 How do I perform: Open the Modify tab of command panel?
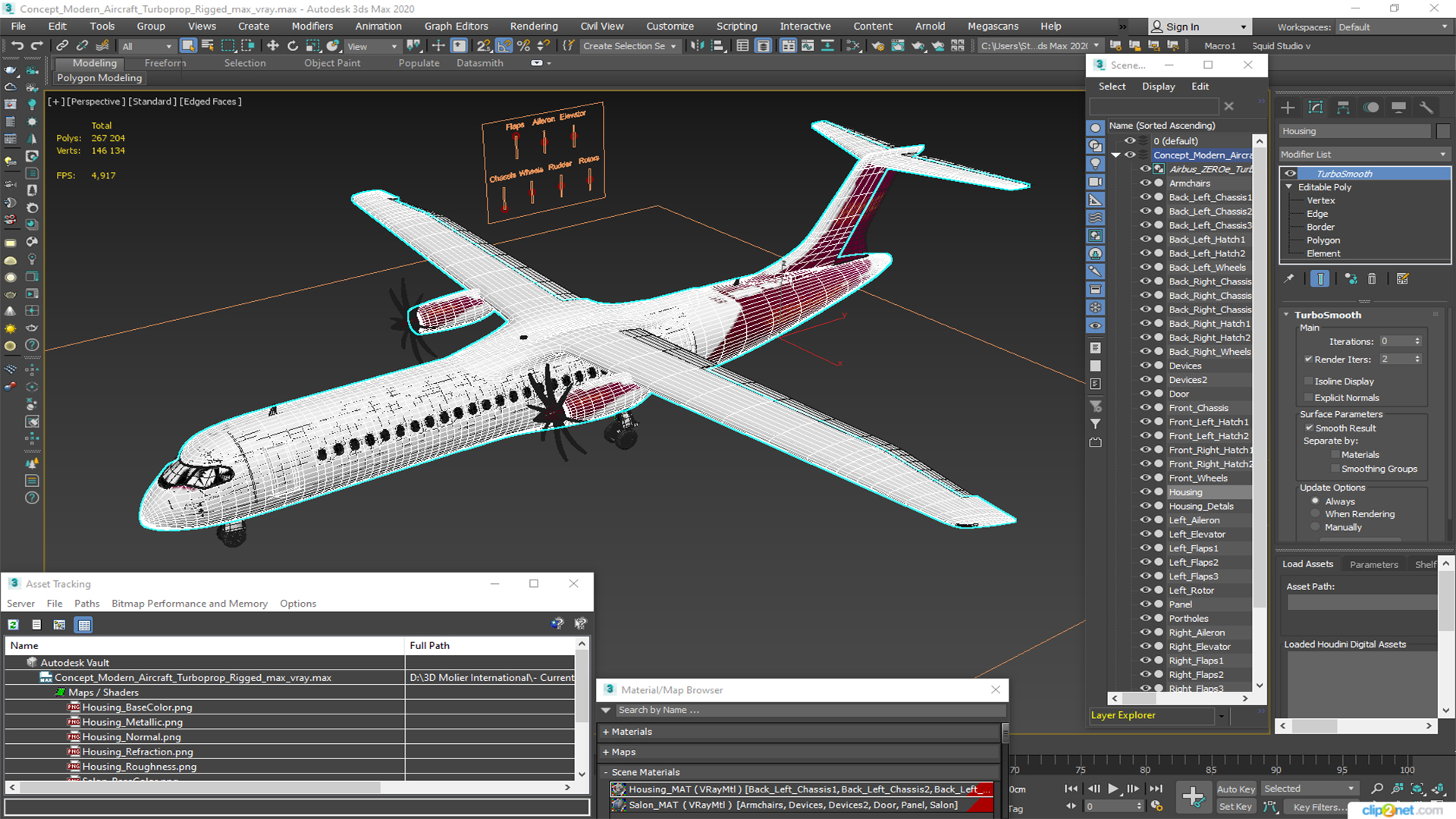click(x=1316, y=108)
